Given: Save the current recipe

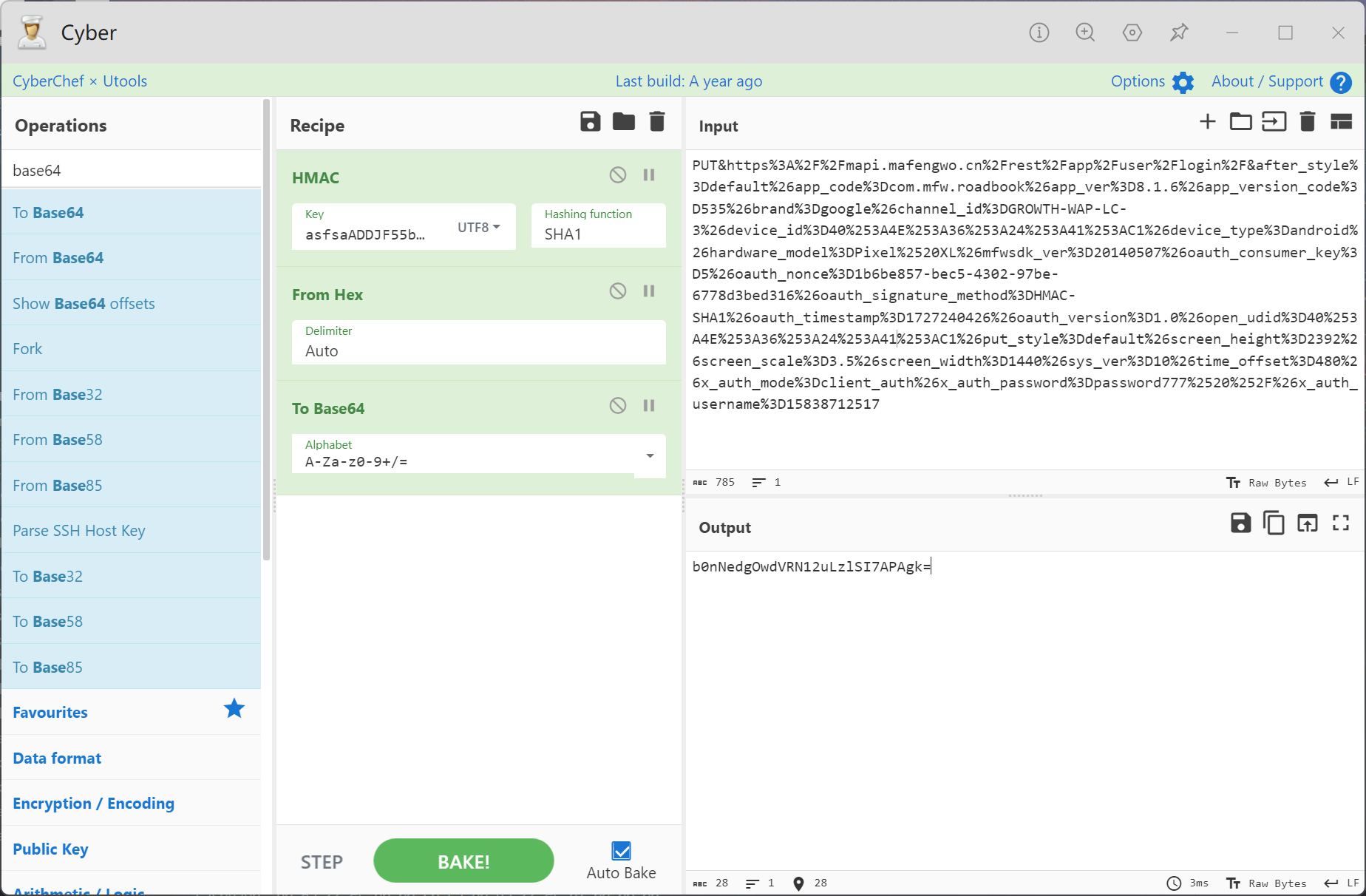Looking at the screenshot, I should coord(590,121).
